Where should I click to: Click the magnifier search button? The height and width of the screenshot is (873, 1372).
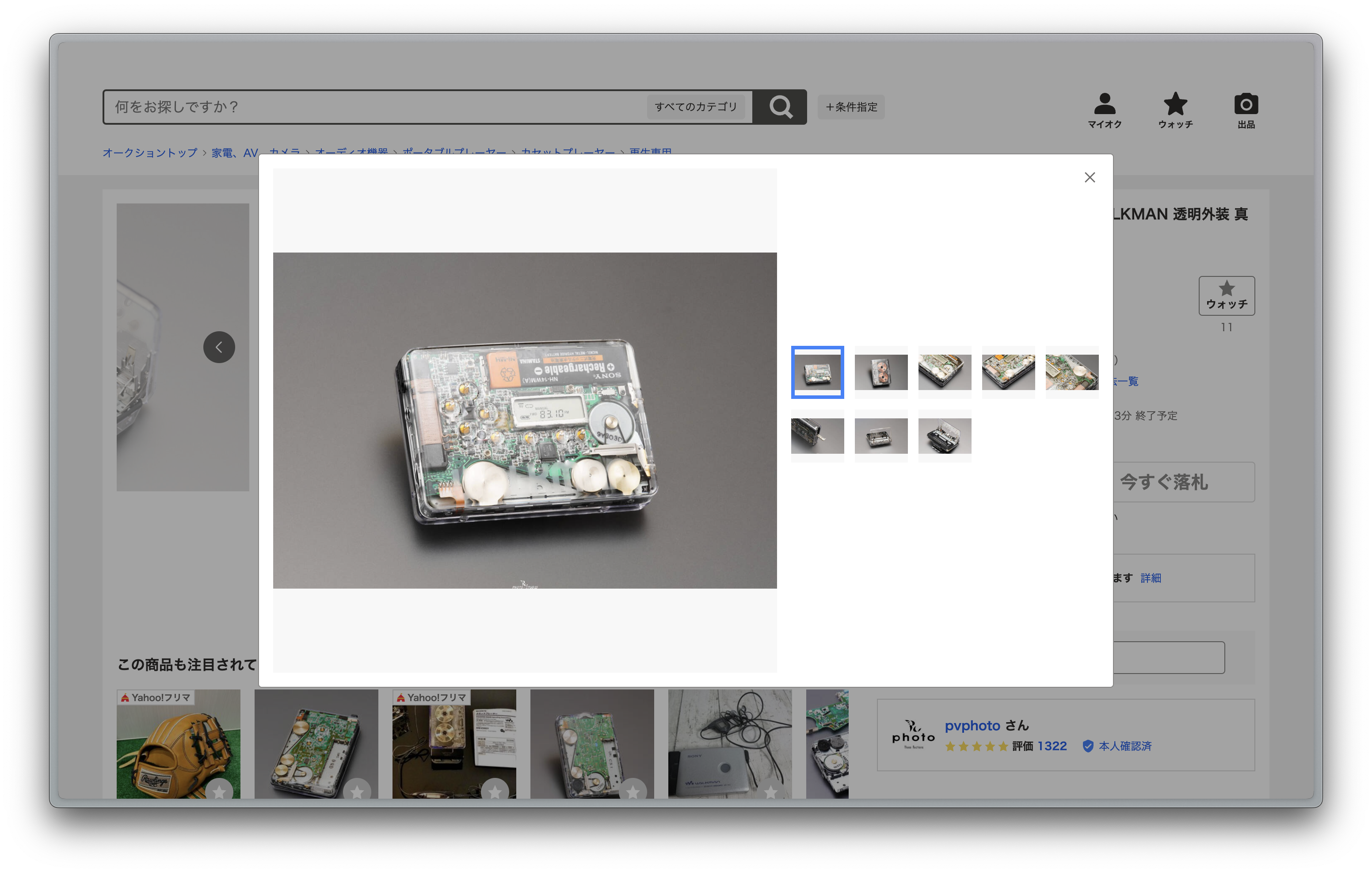pyautogui.click(x=780, y=107)
